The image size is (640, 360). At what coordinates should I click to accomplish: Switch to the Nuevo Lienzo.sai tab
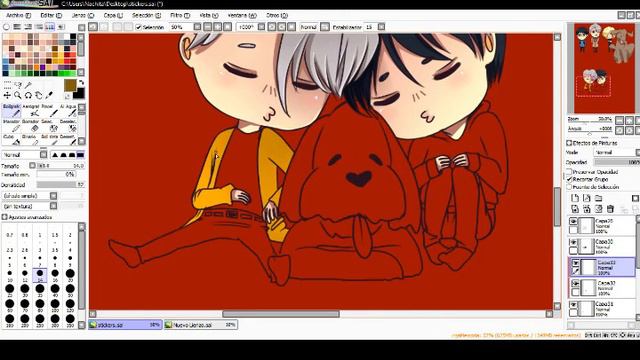point(201,325)
